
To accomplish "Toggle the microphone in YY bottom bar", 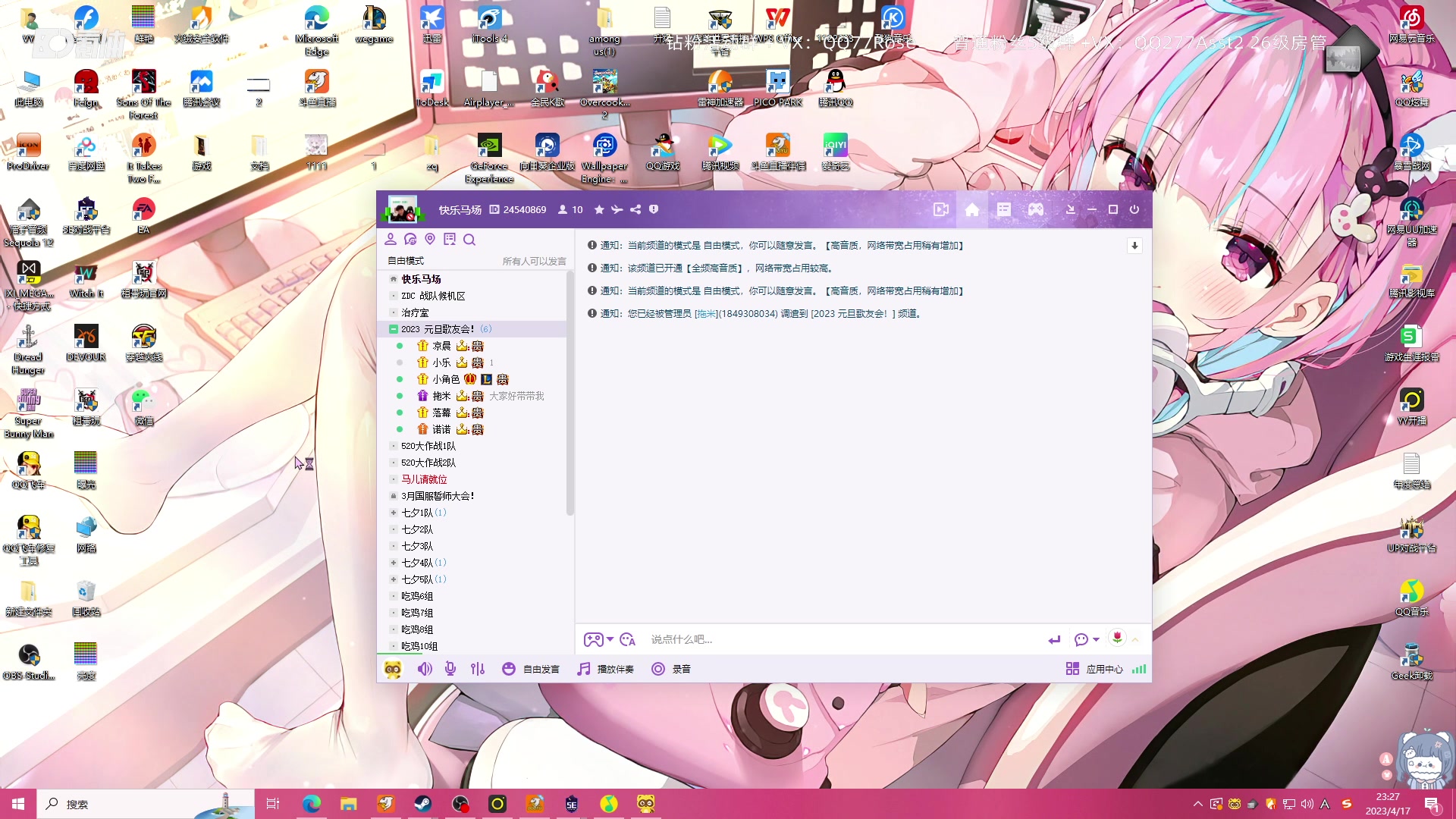I will click(450, 669).
